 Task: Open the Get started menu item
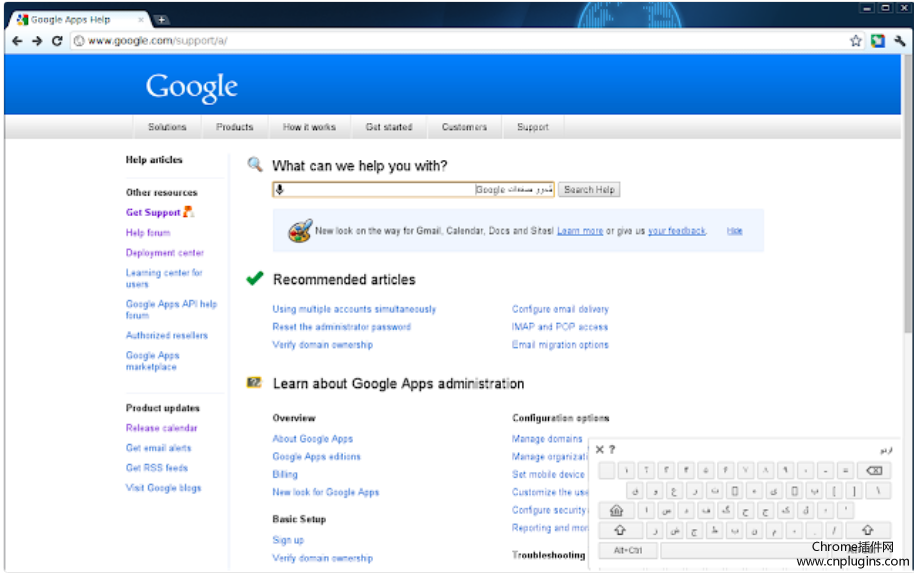tap(389, 127)
